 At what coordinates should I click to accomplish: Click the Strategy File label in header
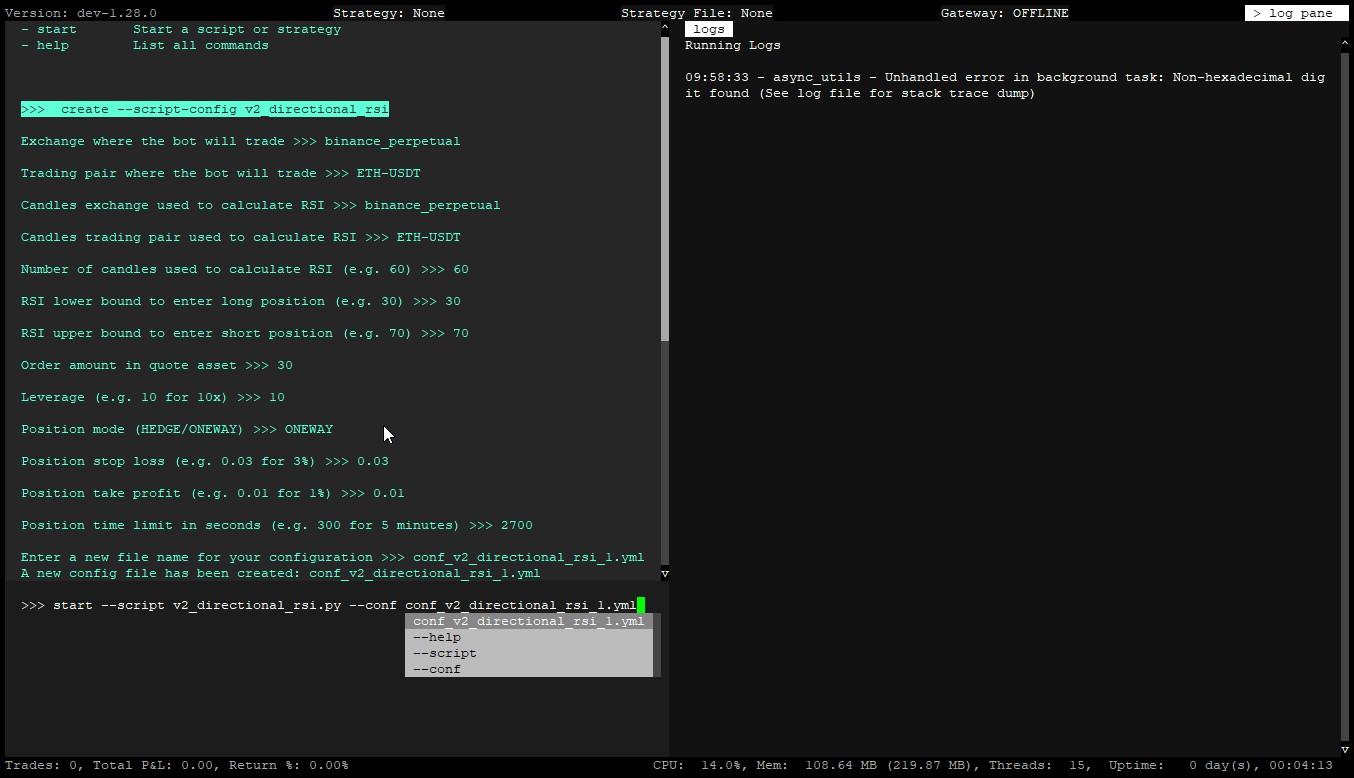click(x=696, y=13)
